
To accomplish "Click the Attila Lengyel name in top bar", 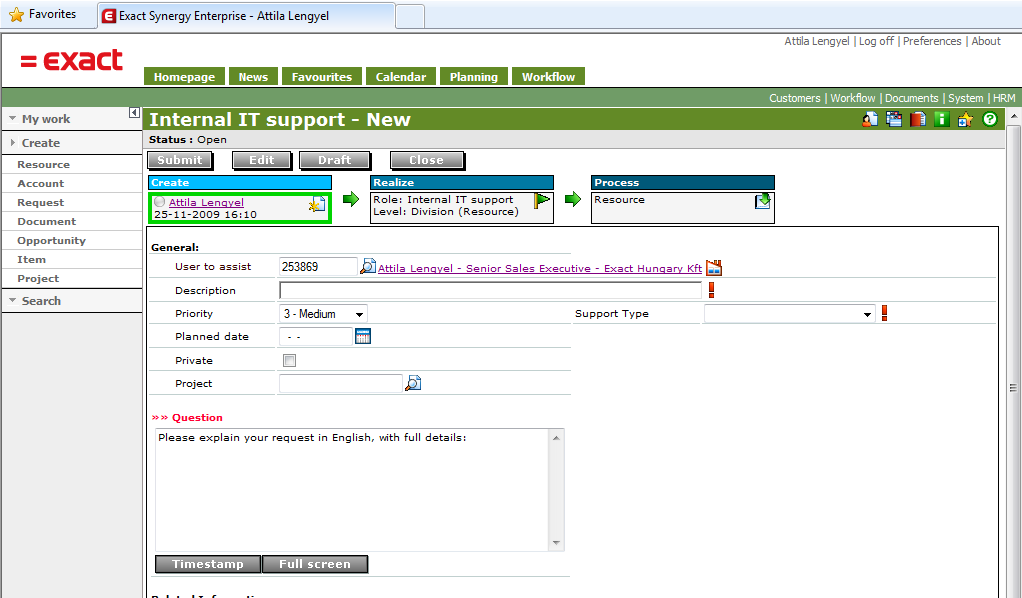I will (817, 41).
